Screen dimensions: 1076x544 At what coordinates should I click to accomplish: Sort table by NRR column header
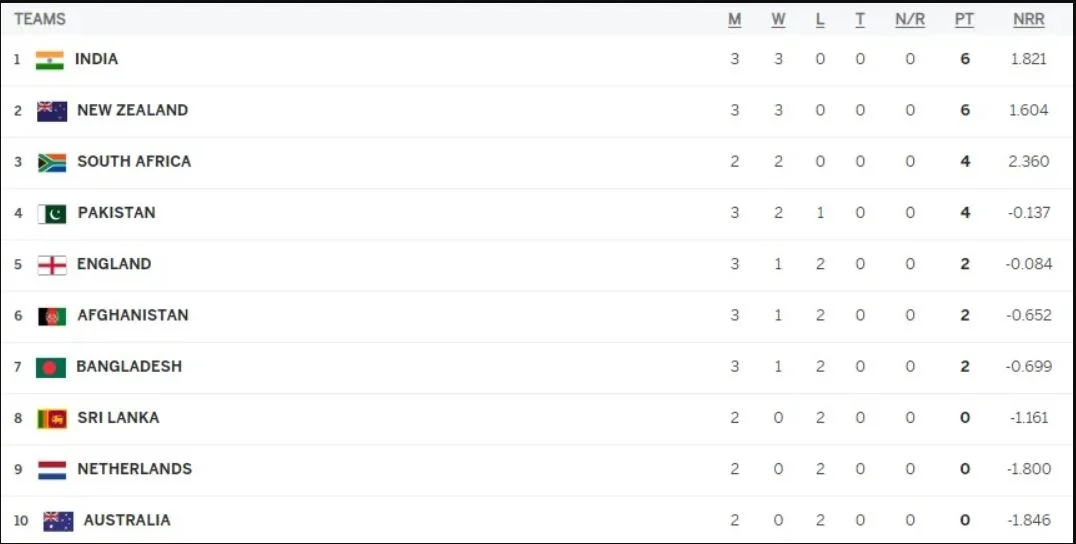[x=1028, y=20]
